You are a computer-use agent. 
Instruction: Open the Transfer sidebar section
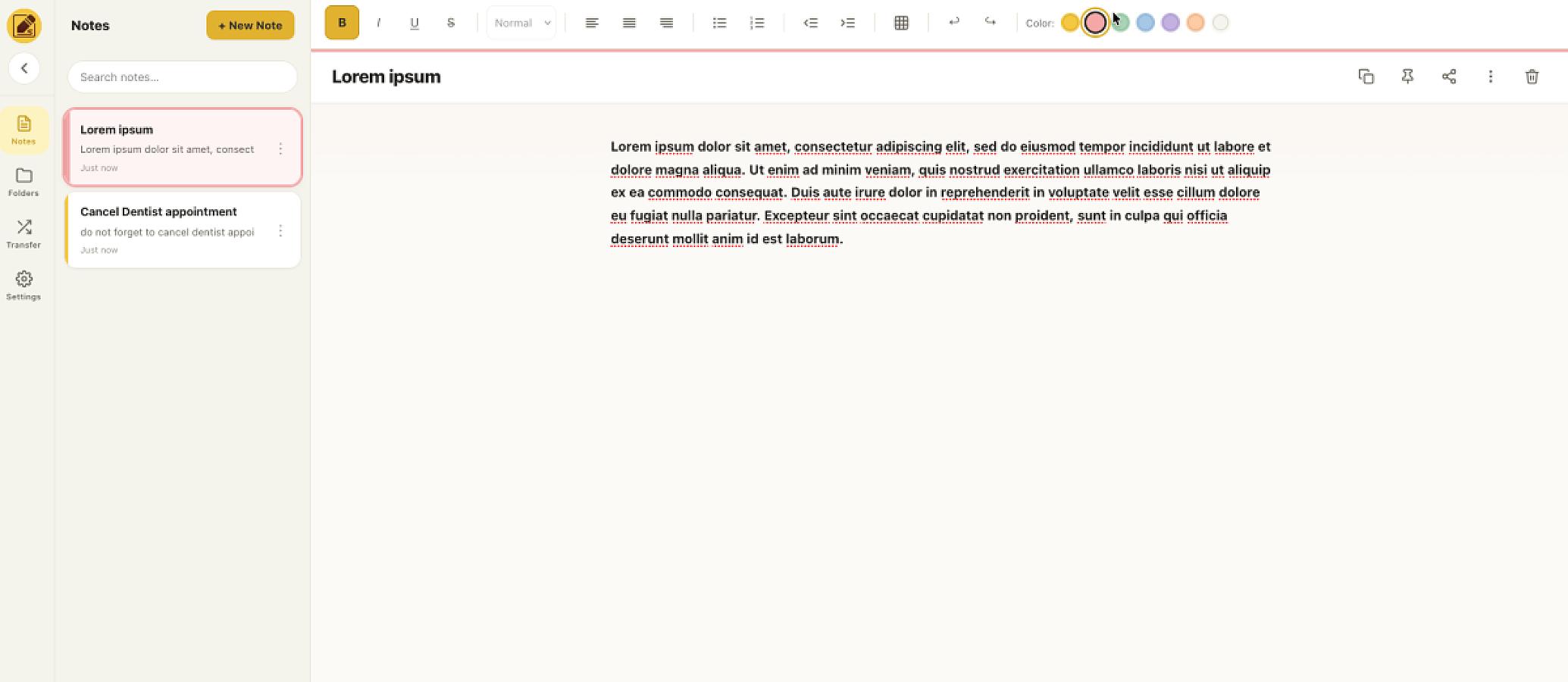tap(23, 233)
